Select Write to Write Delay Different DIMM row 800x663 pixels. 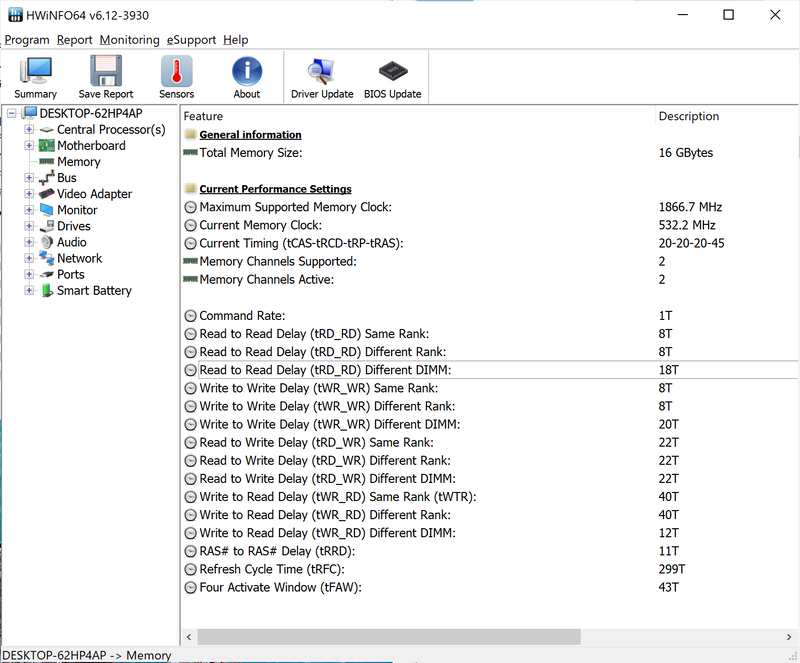[490, 424]
